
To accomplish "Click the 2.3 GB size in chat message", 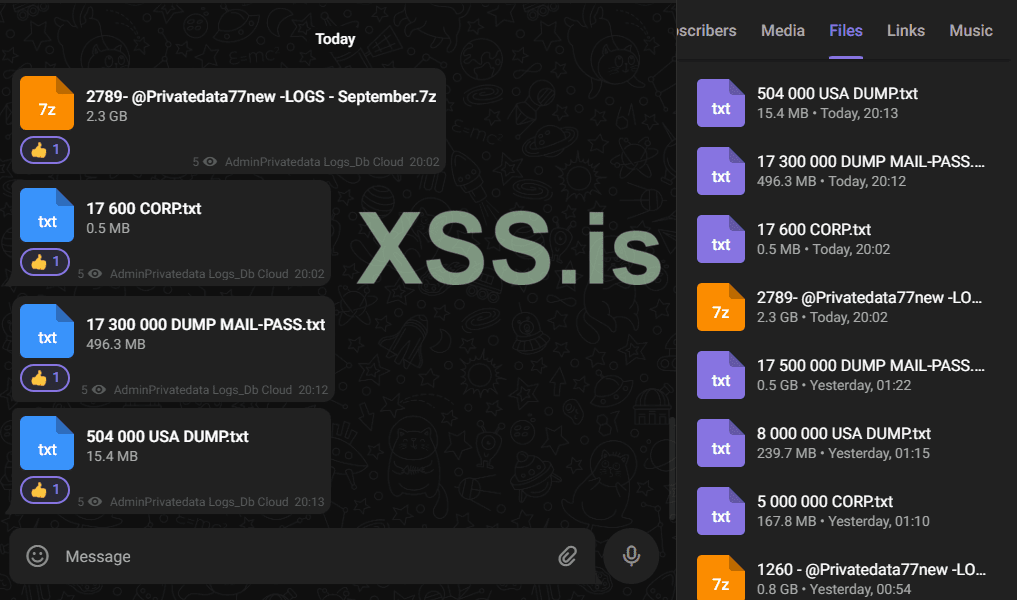I will click(x=106, y=117).
